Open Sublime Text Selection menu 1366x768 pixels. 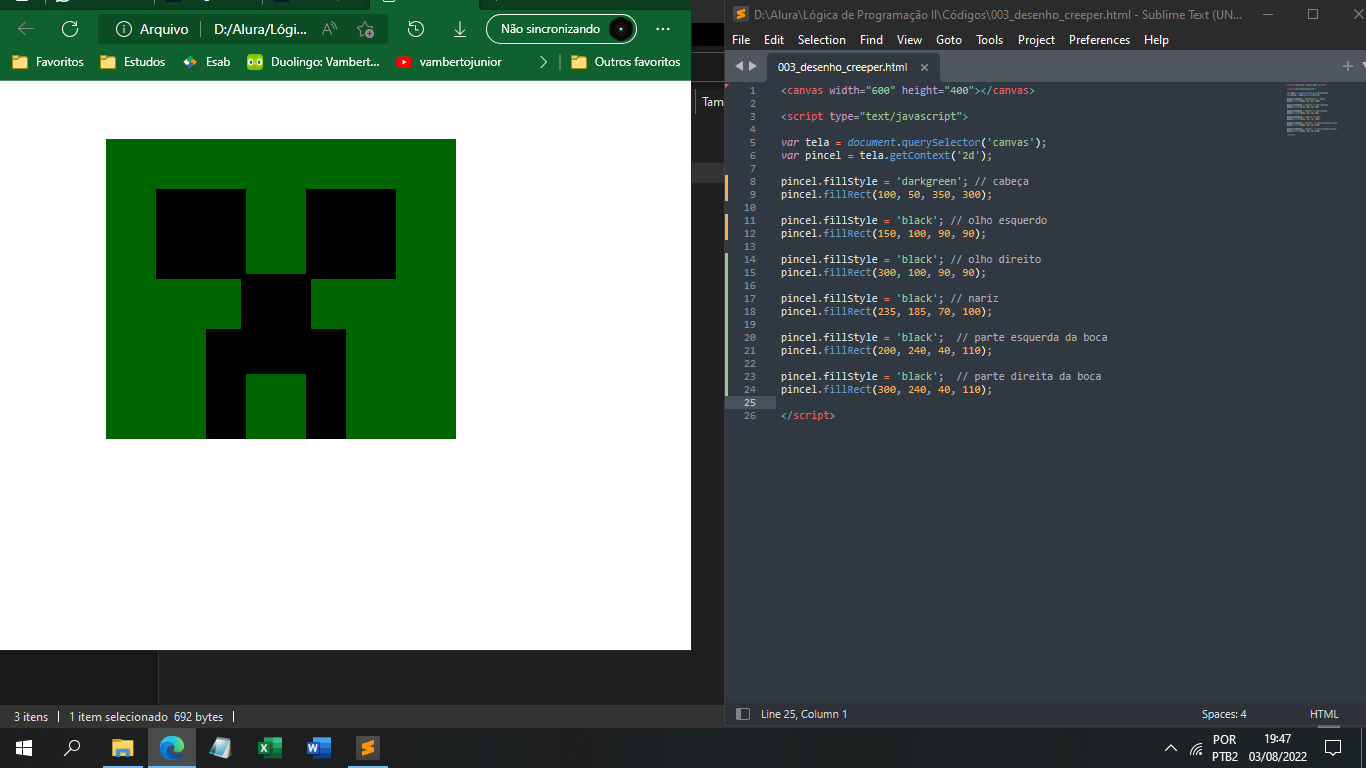click(x=822, y=40)
